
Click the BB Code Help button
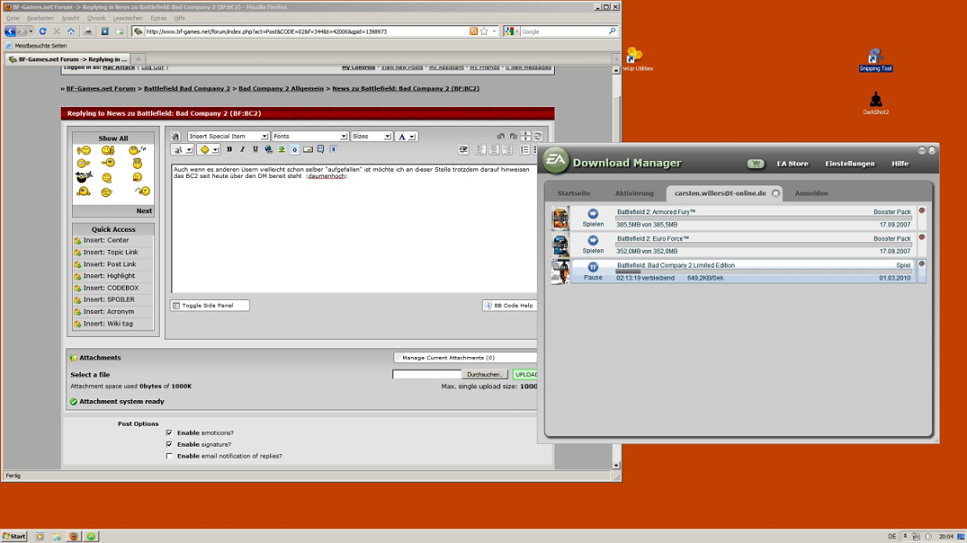[509, 305]
